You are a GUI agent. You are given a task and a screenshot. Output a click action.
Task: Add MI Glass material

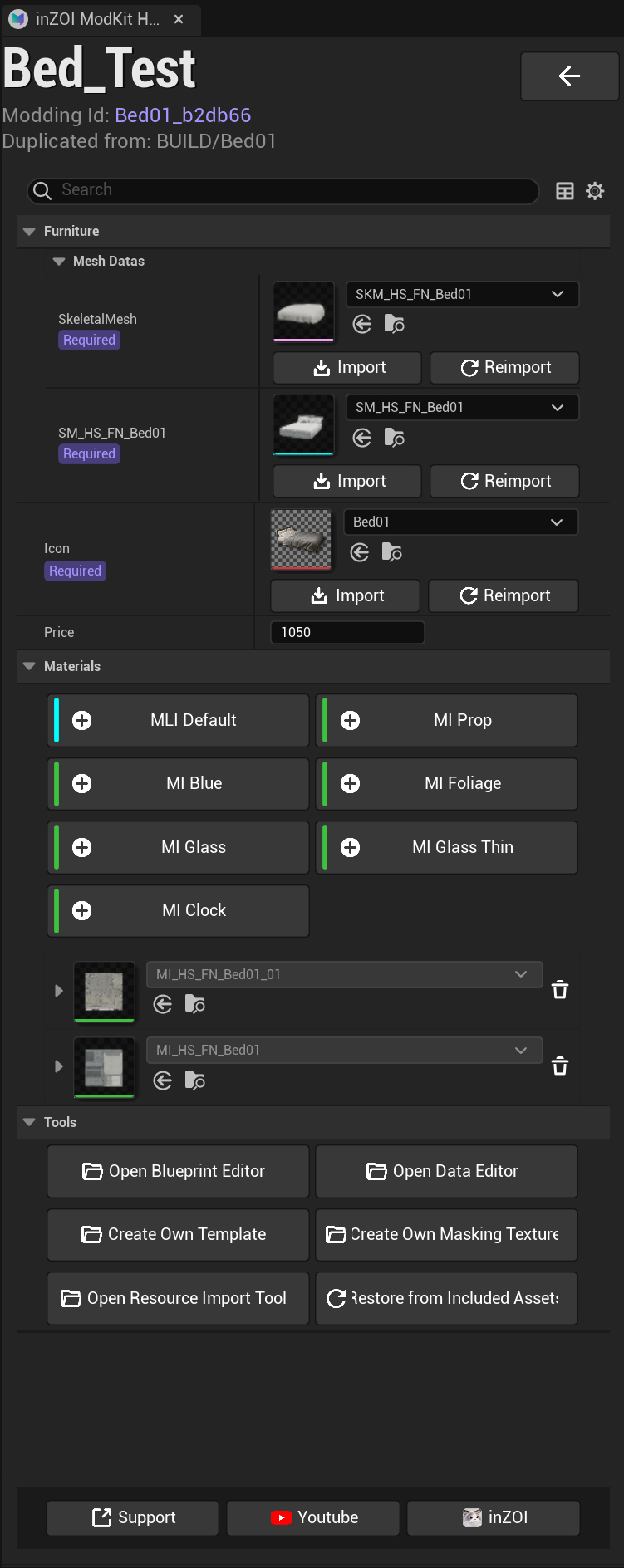coord(179,847)
